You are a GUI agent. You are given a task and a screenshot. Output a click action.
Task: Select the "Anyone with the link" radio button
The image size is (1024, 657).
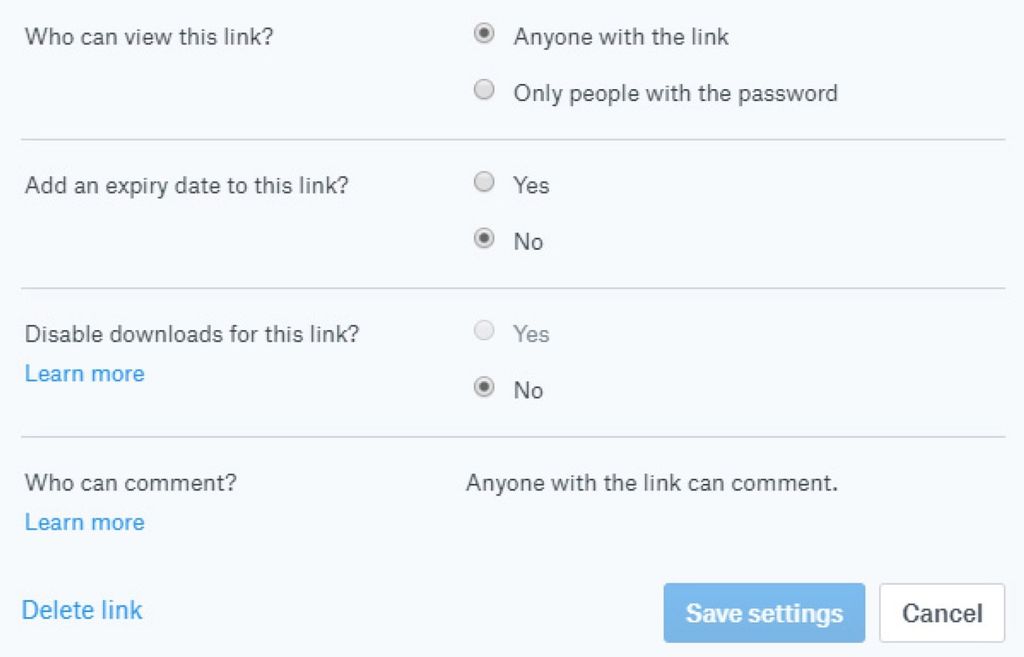point(484,34)
